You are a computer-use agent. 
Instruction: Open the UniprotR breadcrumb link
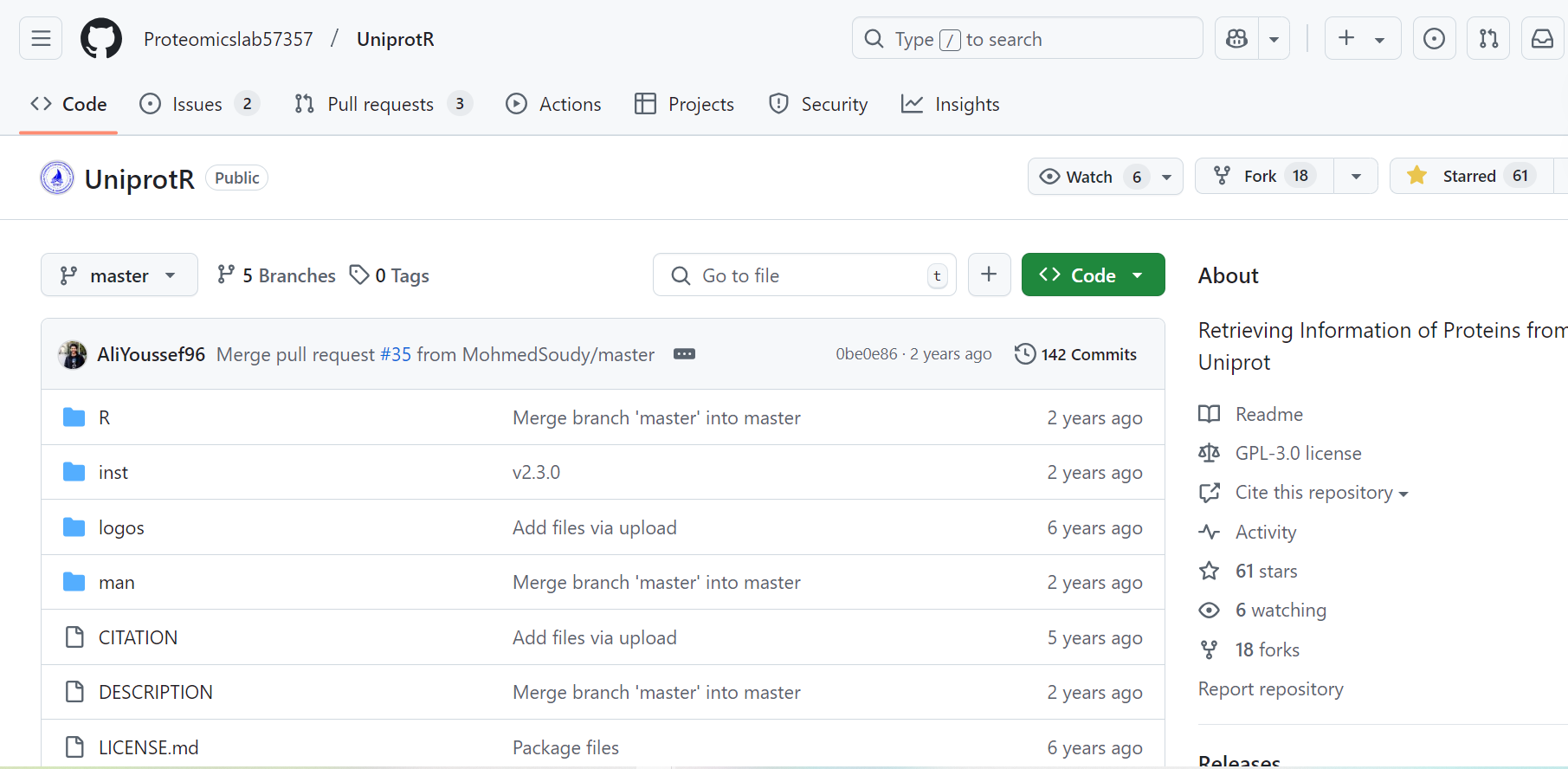pos(396,39)
